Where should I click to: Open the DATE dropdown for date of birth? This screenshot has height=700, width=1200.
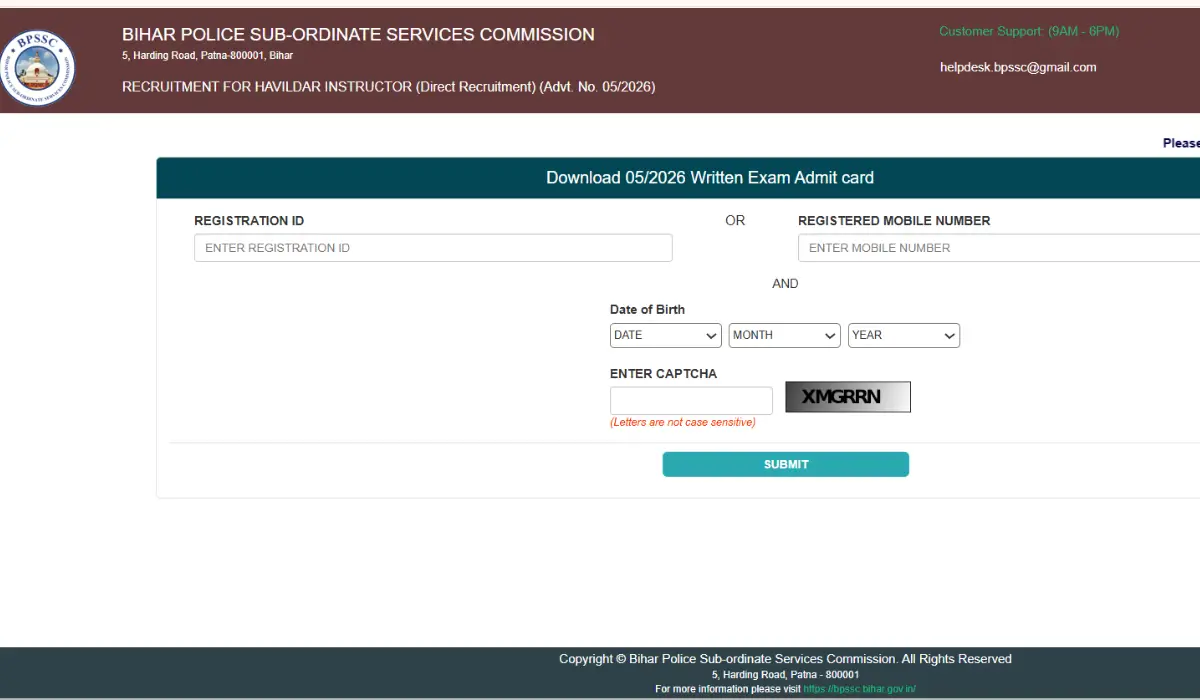click(666, 335)
